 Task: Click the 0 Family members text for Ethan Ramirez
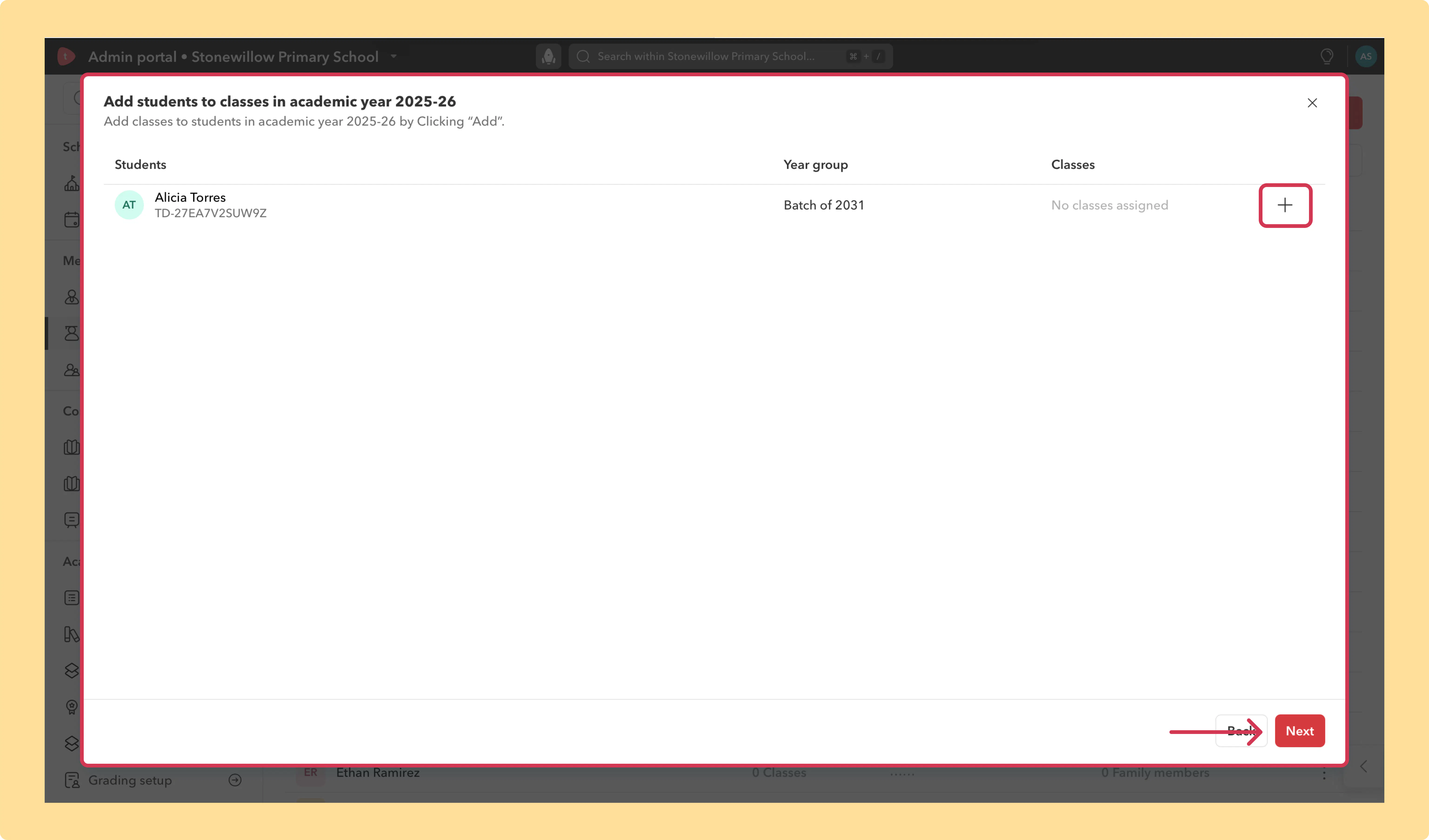coord(1155,773)
